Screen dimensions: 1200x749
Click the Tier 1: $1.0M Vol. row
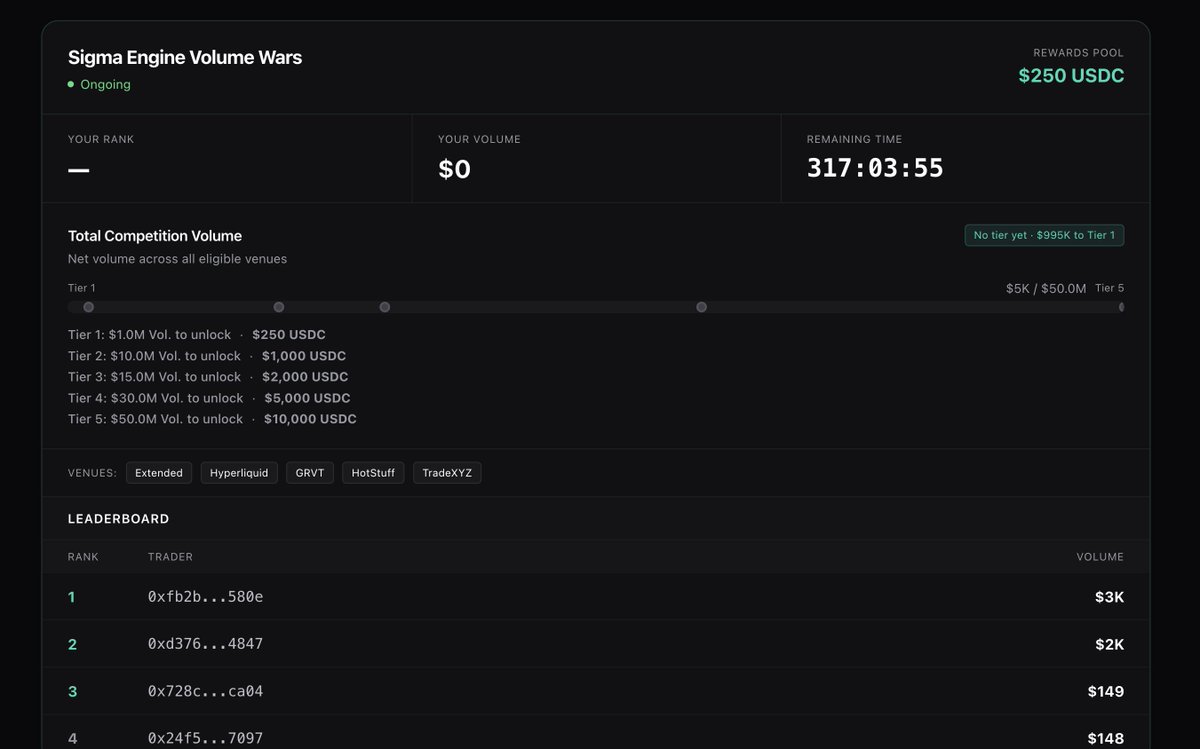[x=197, y=335]
